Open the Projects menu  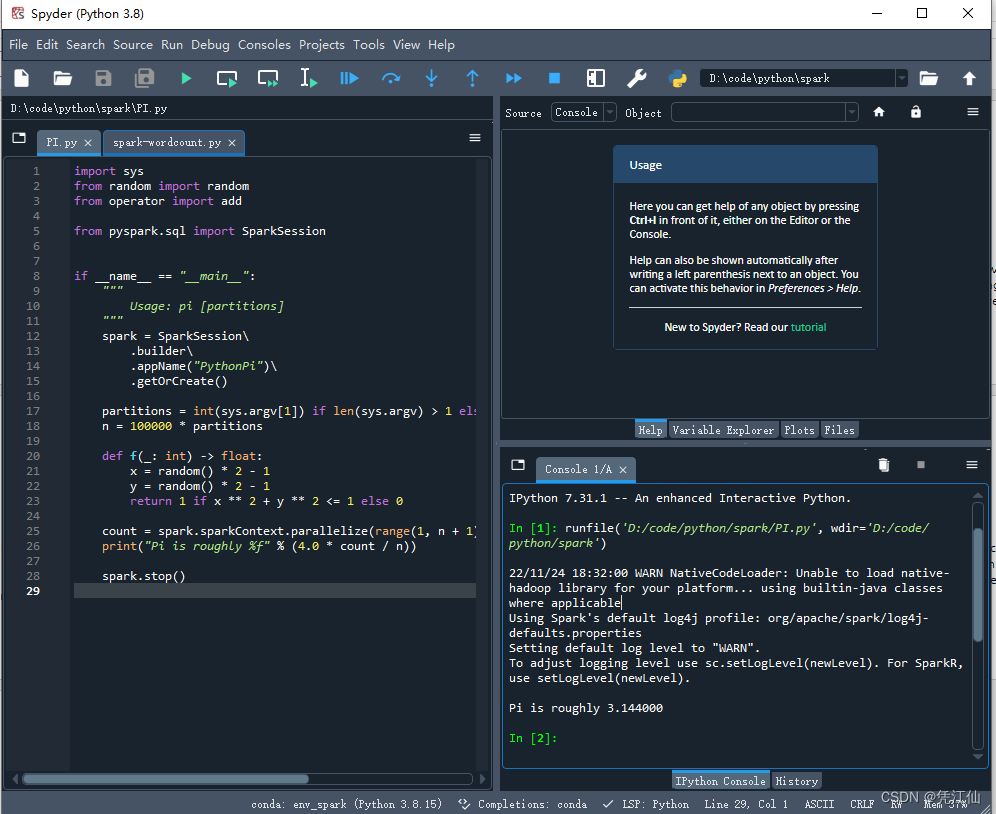pos(322,44)
